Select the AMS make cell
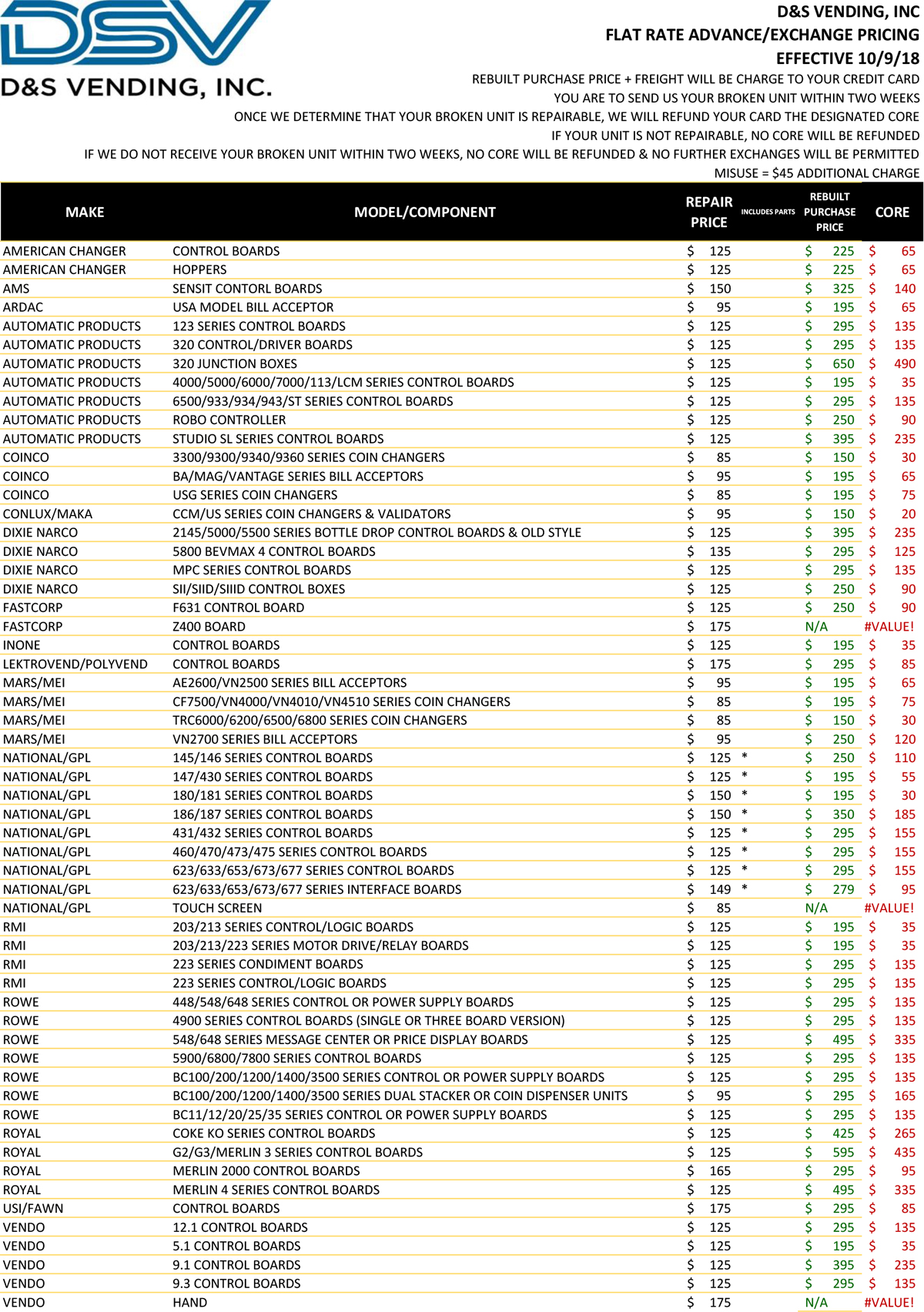Viewport: 924px width, 1312px height. [16, 289]
